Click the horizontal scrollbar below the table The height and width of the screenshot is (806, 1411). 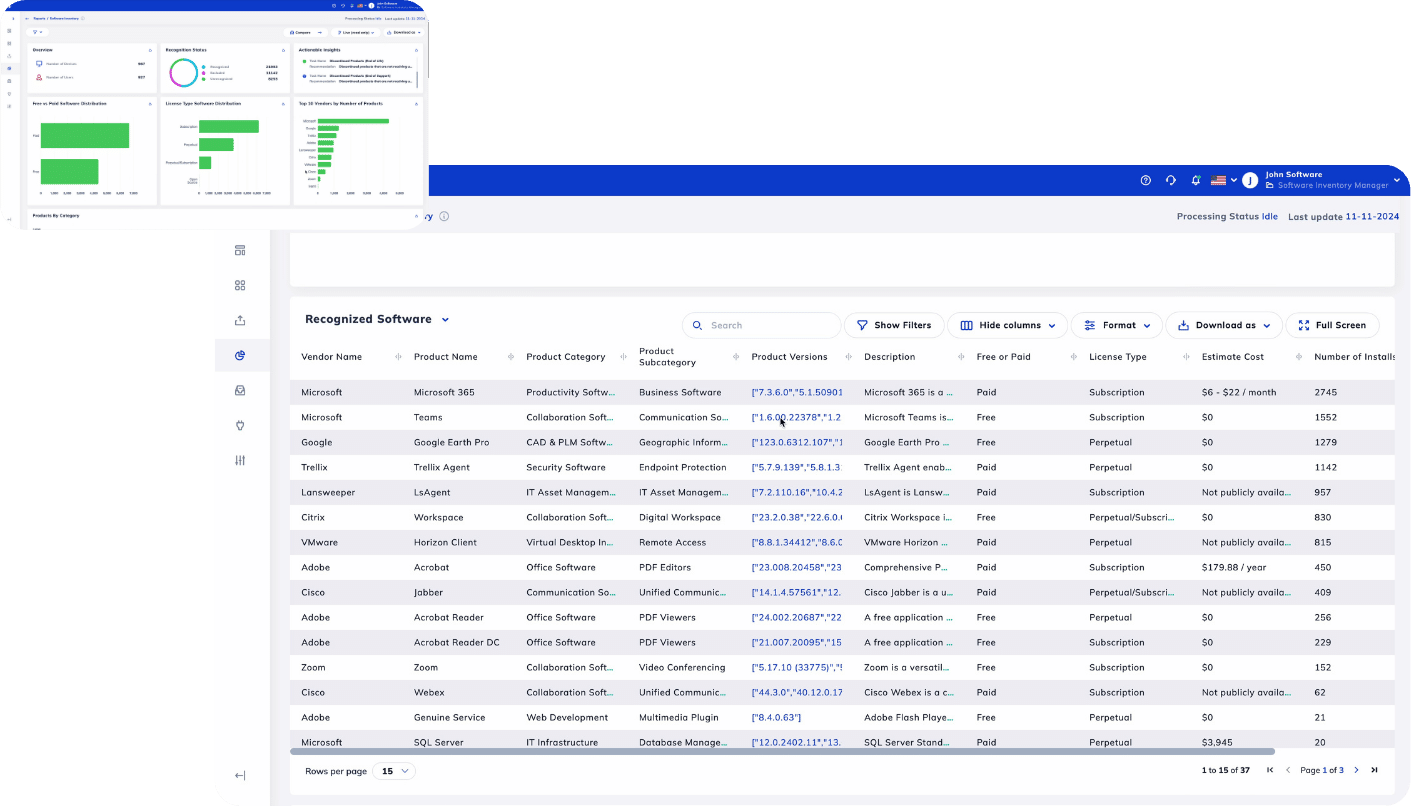click(x=782, y=751)
